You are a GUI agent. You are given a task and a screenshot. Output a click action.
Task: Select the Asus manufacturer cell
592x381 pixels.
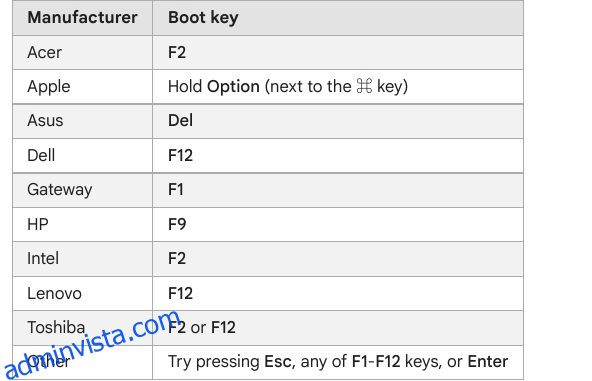(x=82, y=121)
